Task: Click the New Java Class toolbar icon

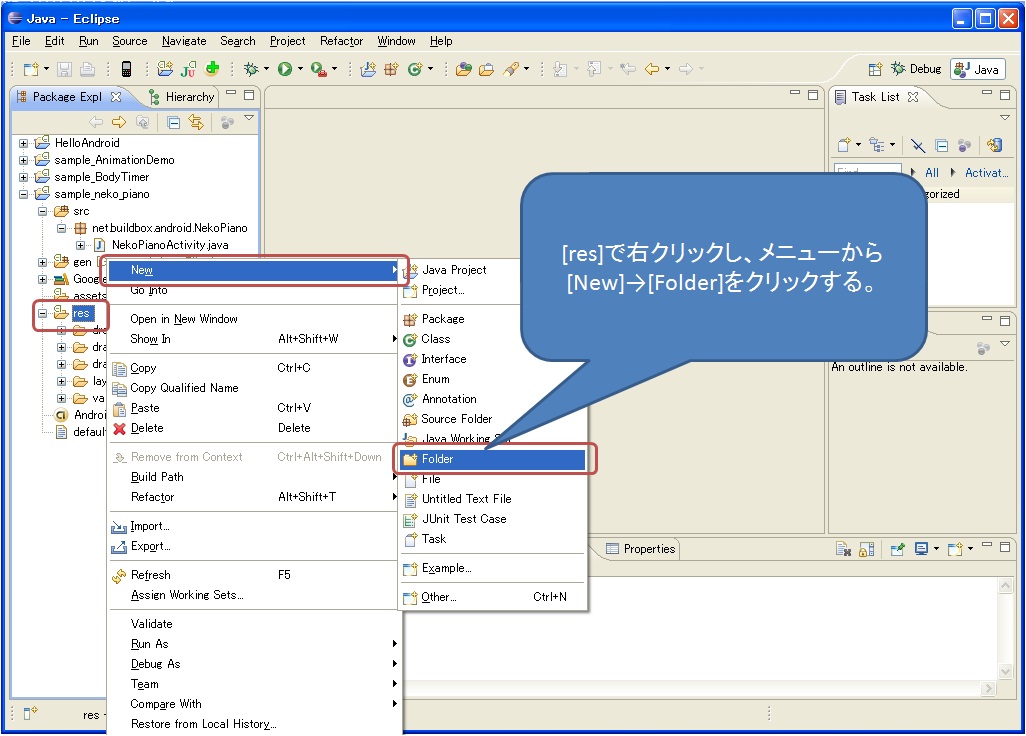Action: point(415,69)
